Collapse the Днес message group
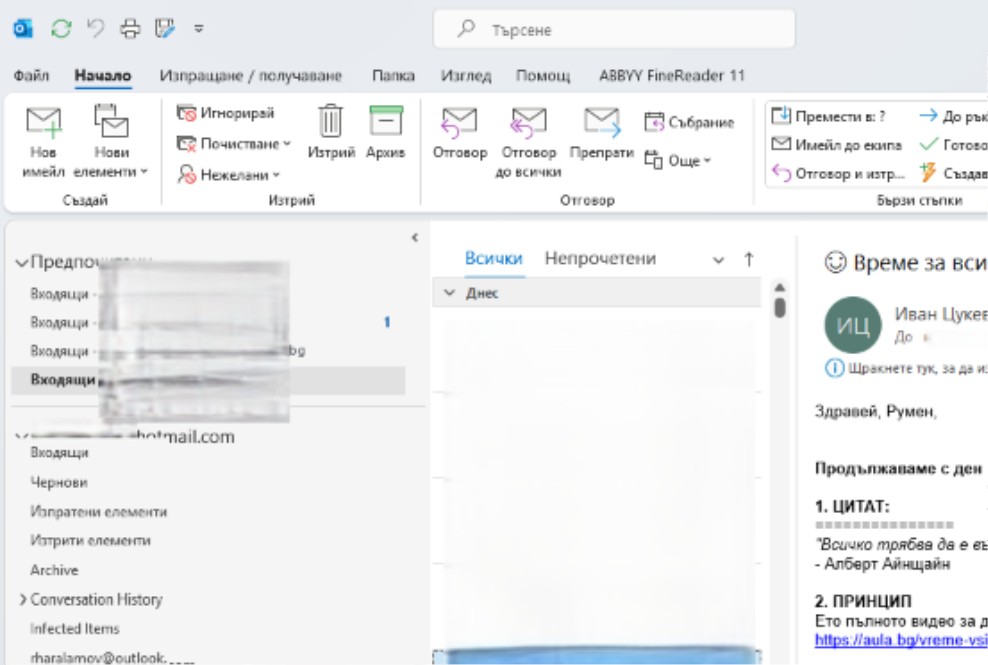This screenshot has width=988, height=665. pyautogui.click(x=449, y=292)
